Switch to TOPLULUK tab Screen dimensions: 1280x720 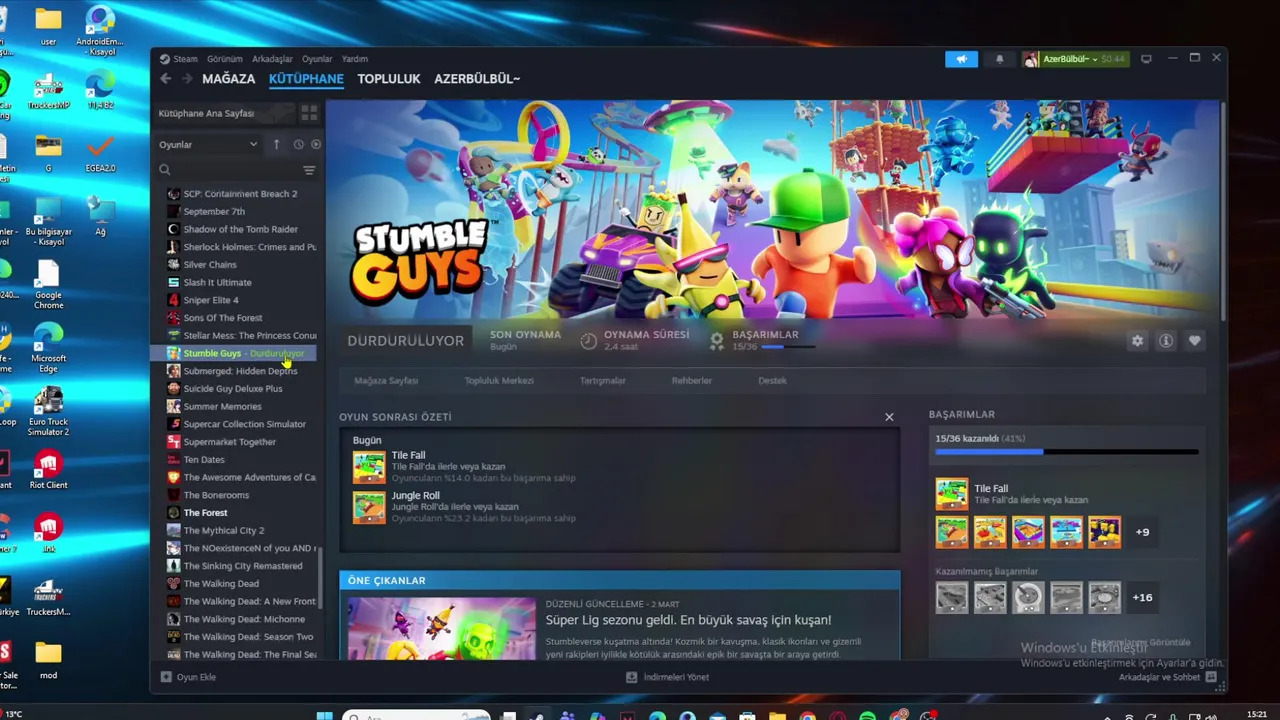pos(389,79)
